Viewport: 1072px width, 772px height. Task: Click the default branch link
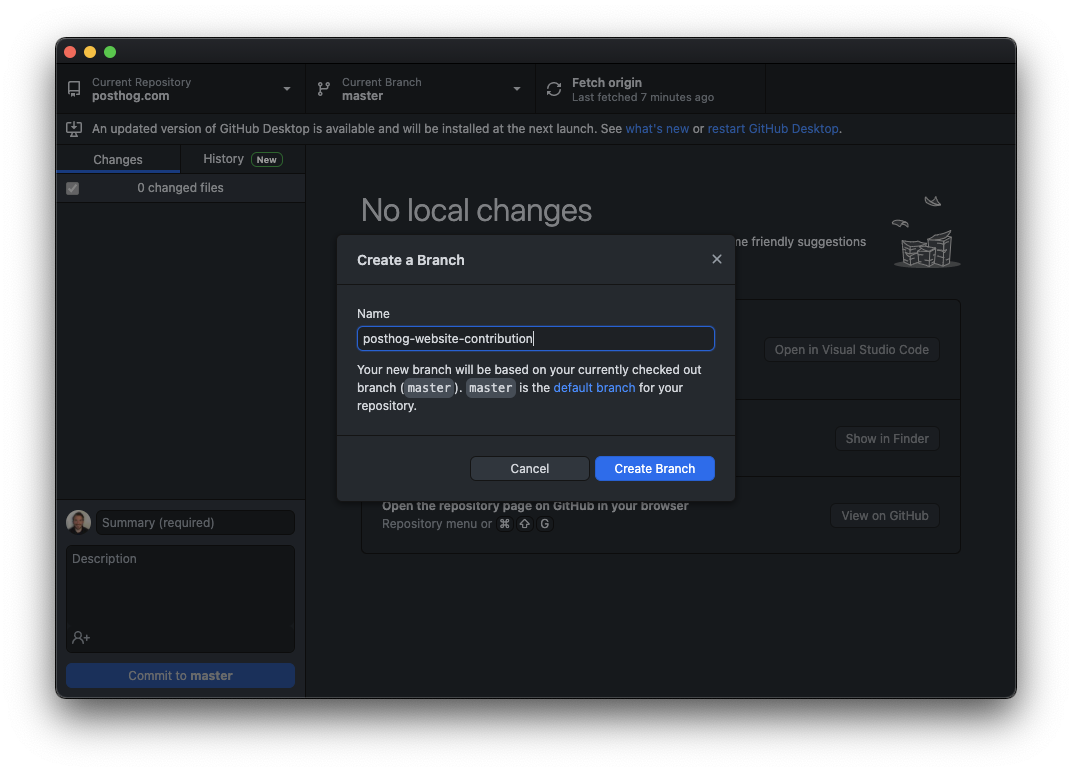click(594, 387)
